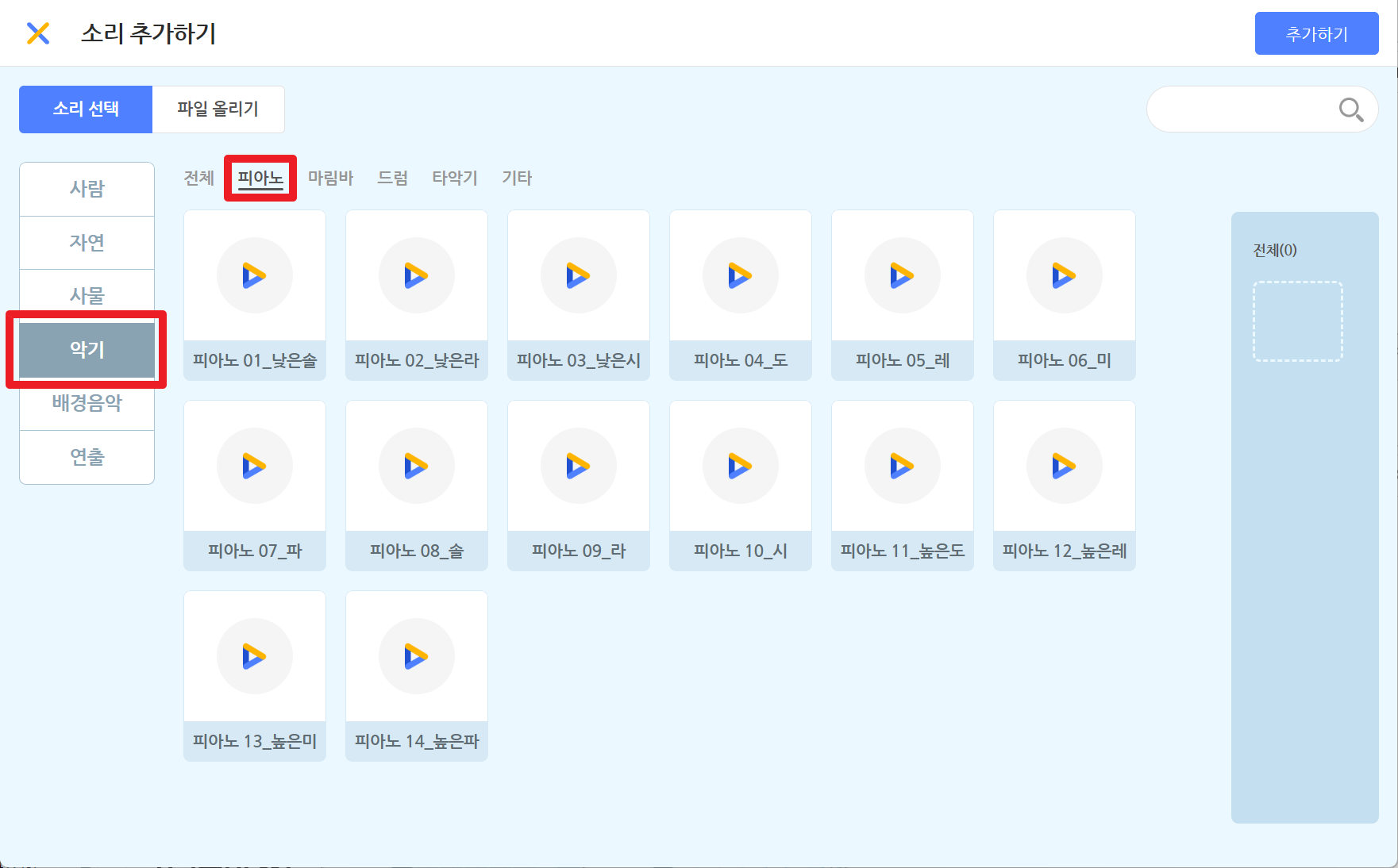This screenshot has width=1398, height=868.
Task: Select the 피아노 05_레 label
Action: pyautogui.click(x=903, y=360)
